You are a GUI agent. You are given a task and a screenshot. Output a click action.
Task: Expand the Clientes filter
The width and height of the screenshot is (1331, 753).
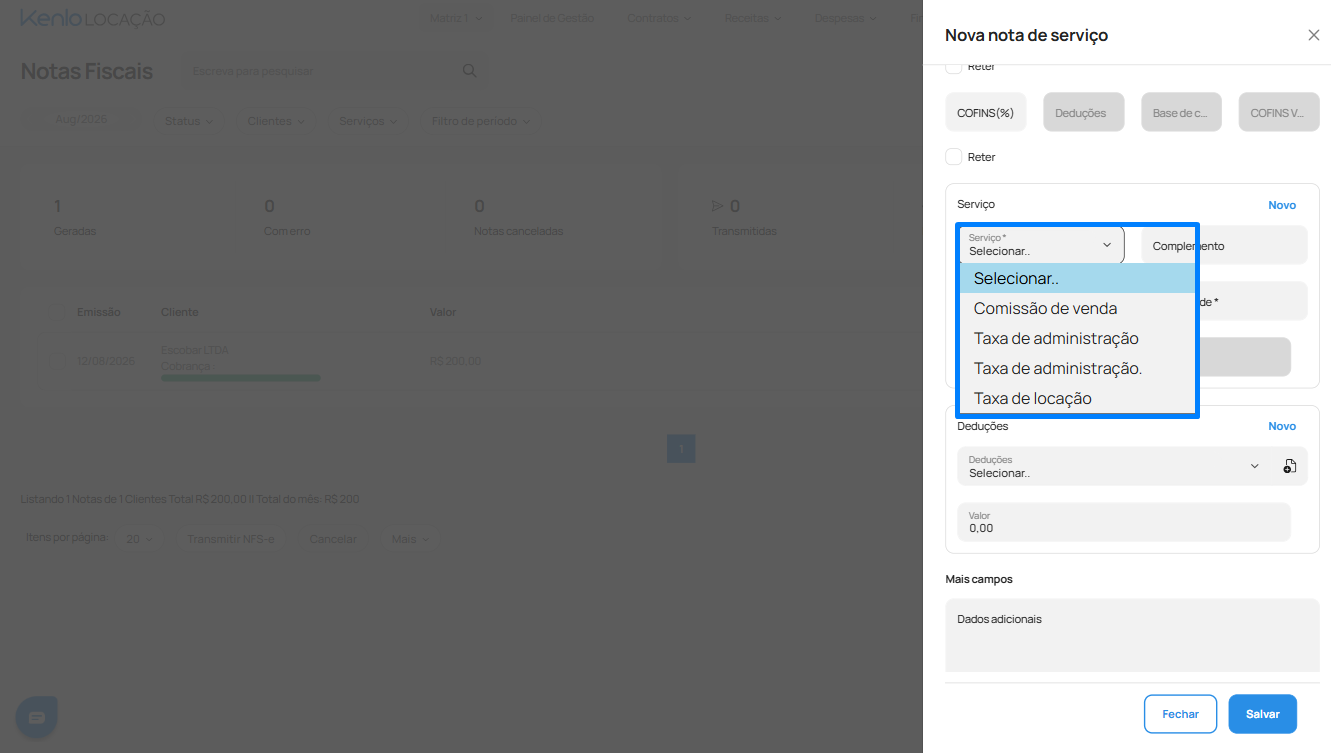276,121
